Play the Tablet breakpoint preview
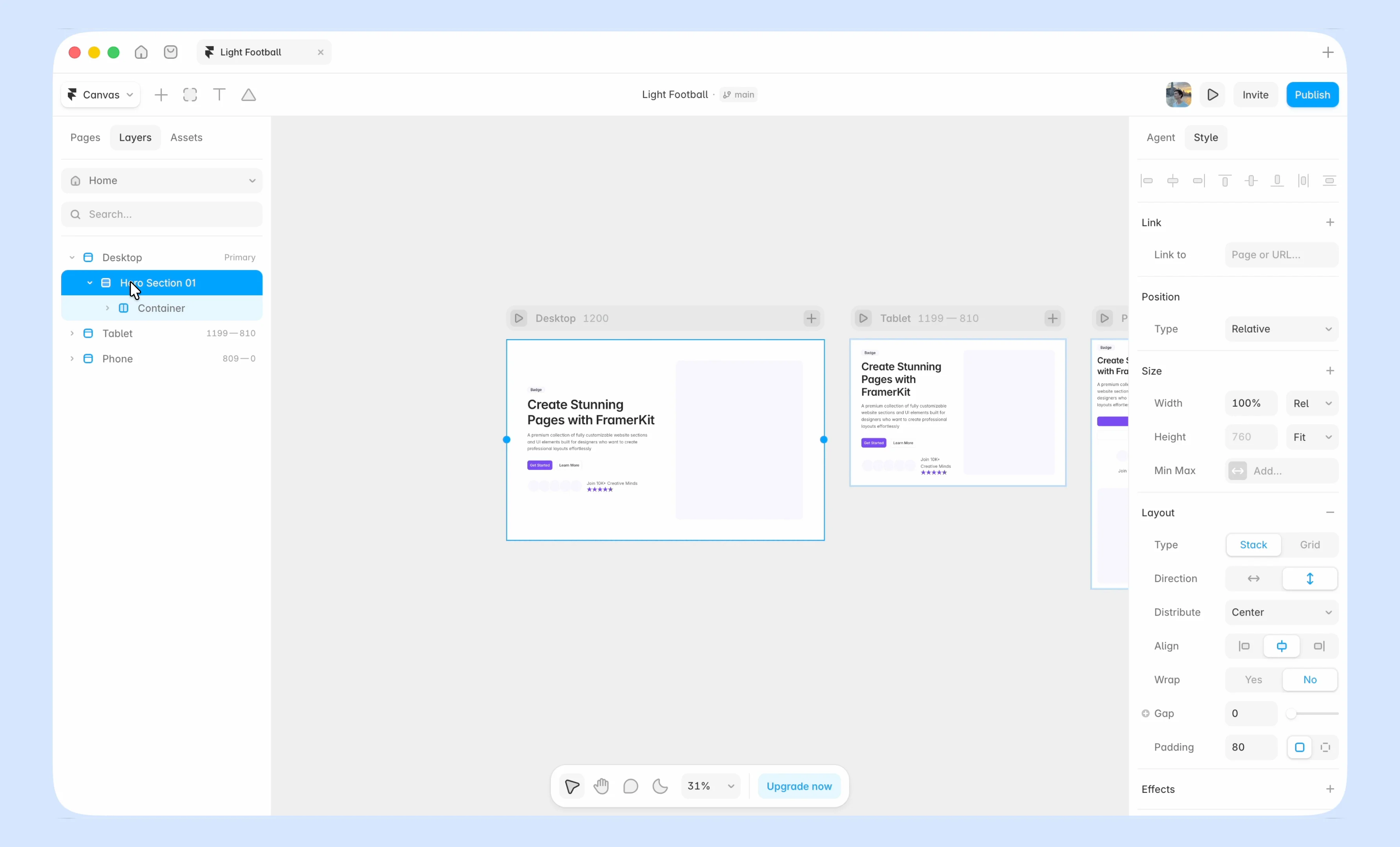 tap(864, 318)
